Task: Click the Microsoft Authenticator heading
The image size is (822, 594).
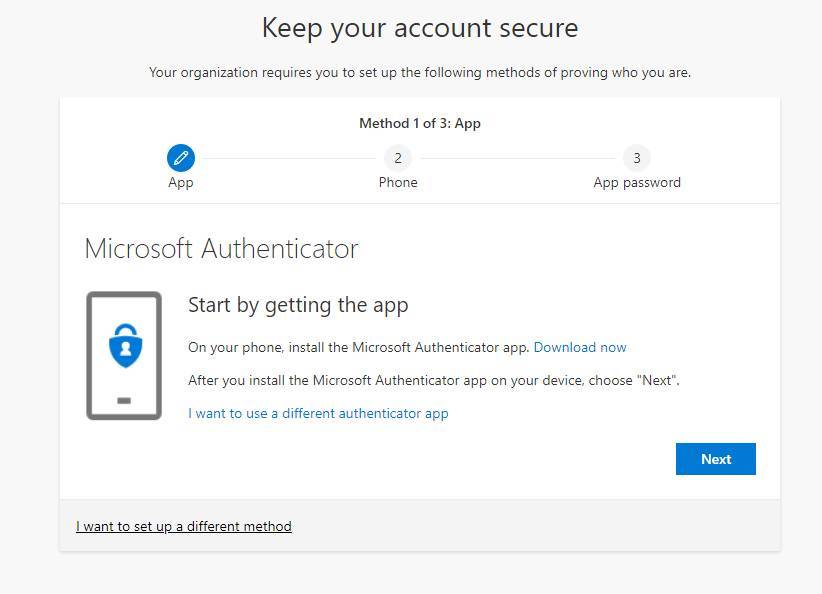Action: tap(221, 249)
